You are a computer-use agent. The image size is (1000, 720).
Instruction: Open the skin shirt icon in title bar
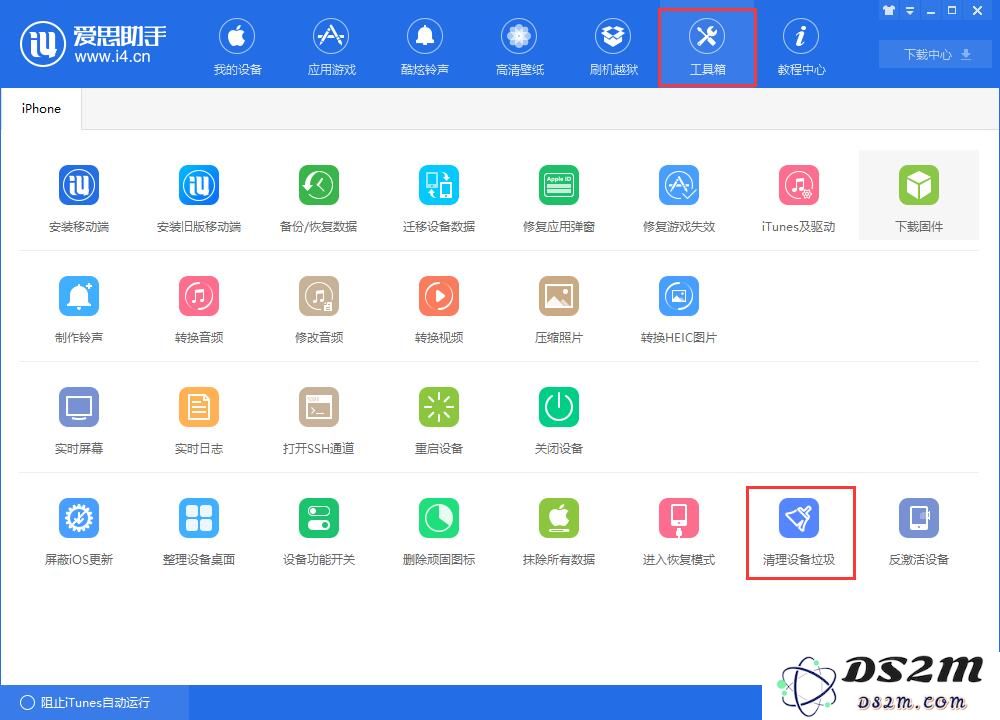click(889, 10)
